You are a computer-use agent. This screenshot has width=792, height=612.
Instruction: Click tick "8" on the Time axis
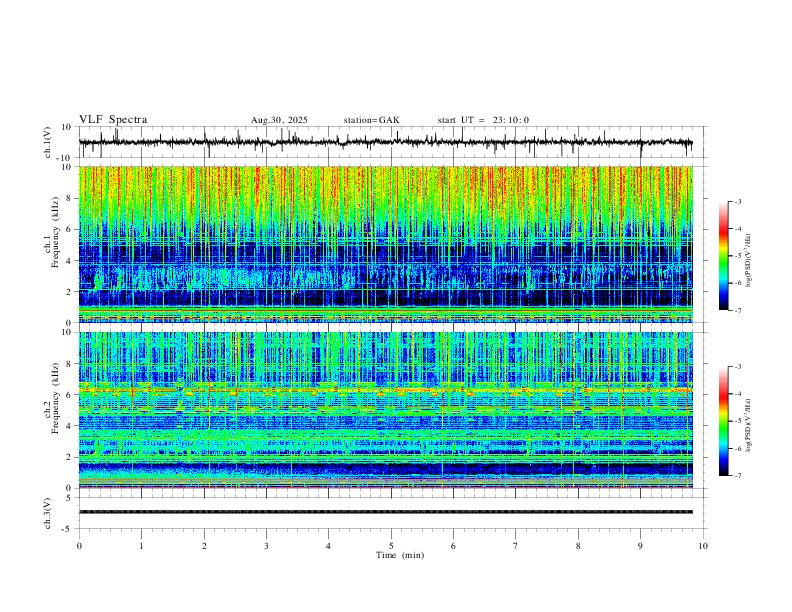click(x=578, y=546)
